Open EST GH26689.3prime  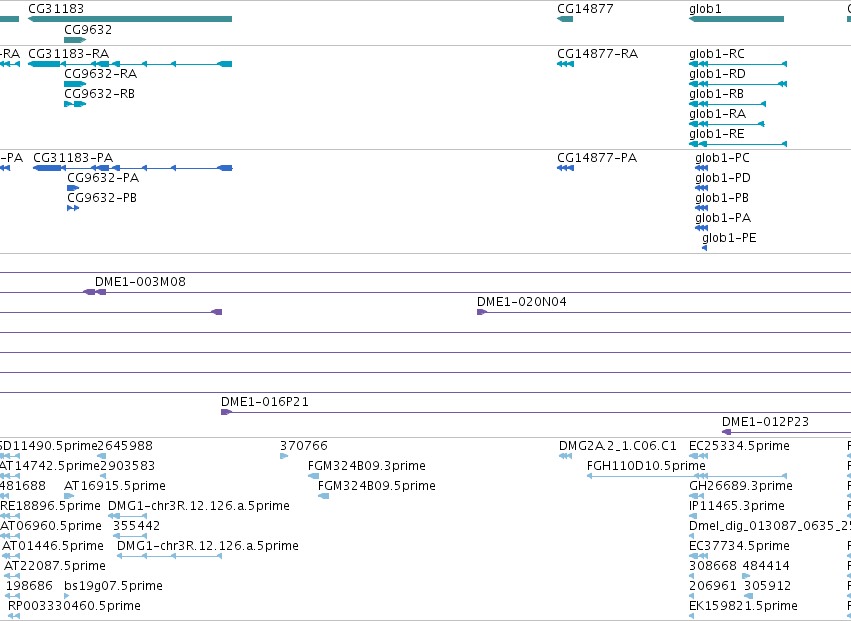click(x=741, y=486)
